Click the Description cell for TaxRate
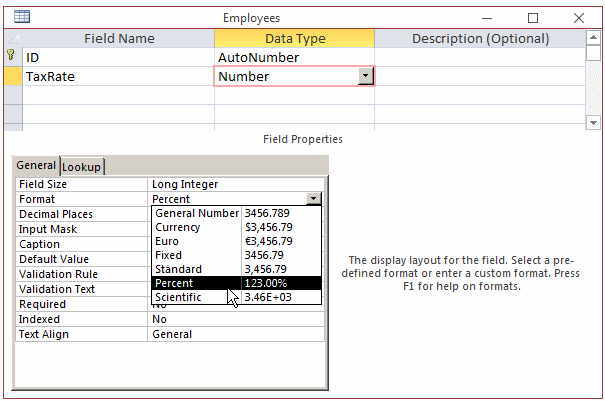 tap(480, 76)
